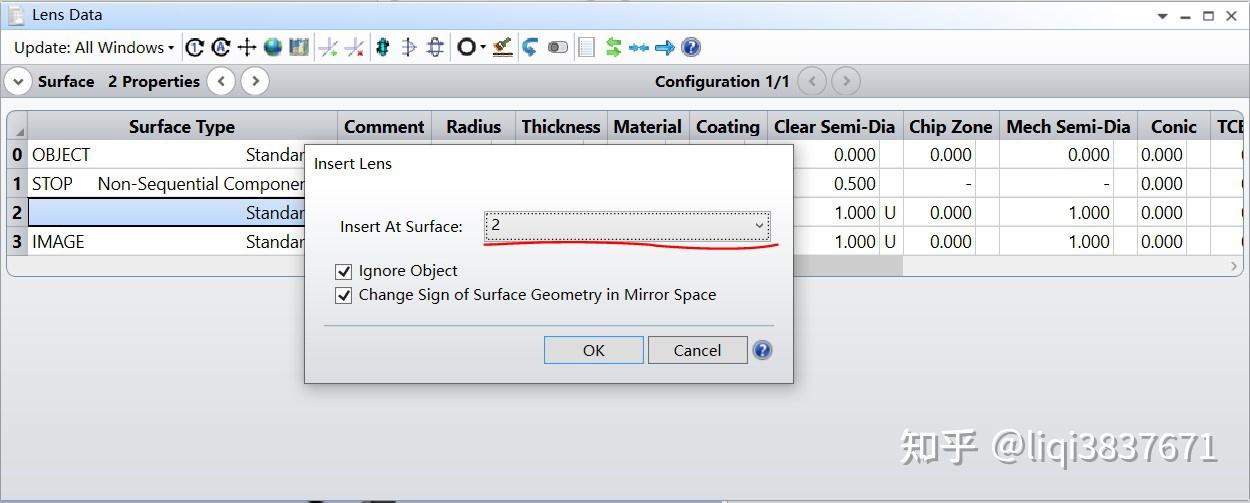
Task: Click the gray toggle switch in toolbar
Action: pos(558,47)
